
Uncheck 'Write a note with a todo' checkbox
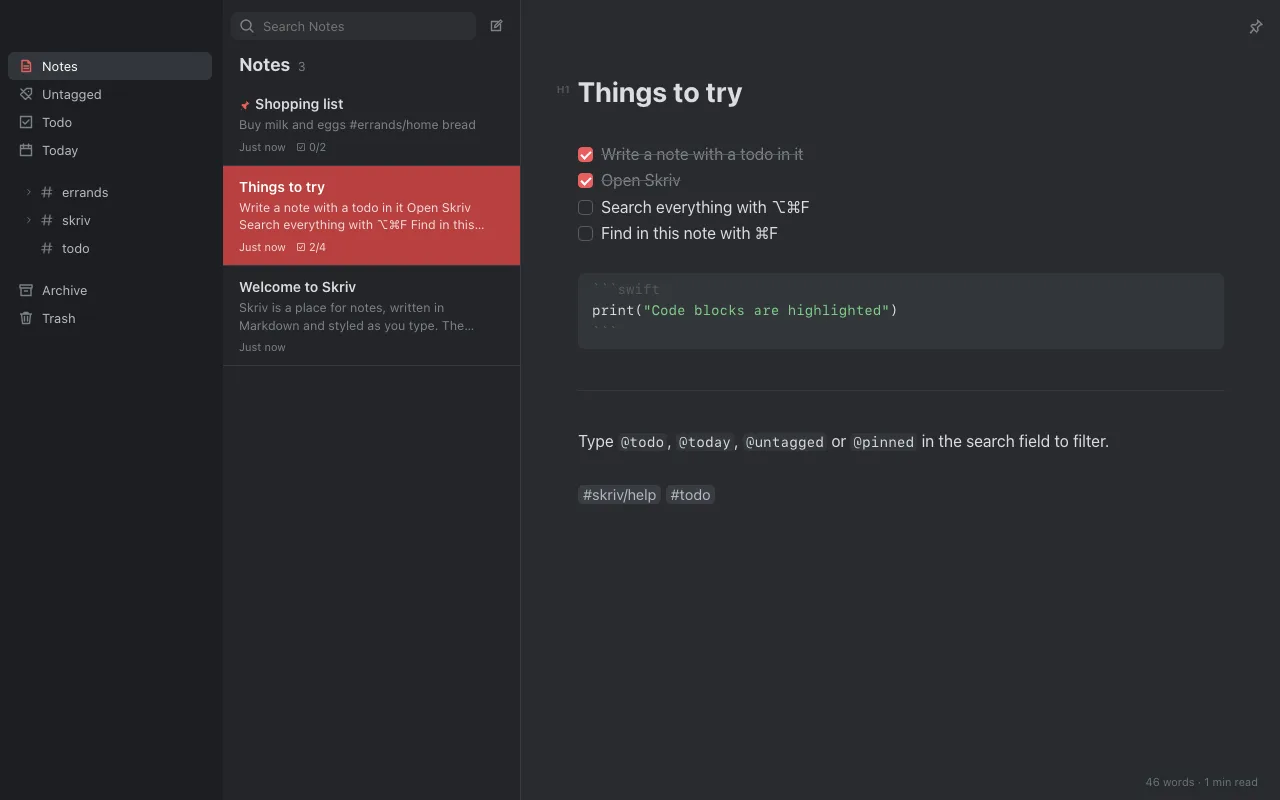[x=586, y=154]
